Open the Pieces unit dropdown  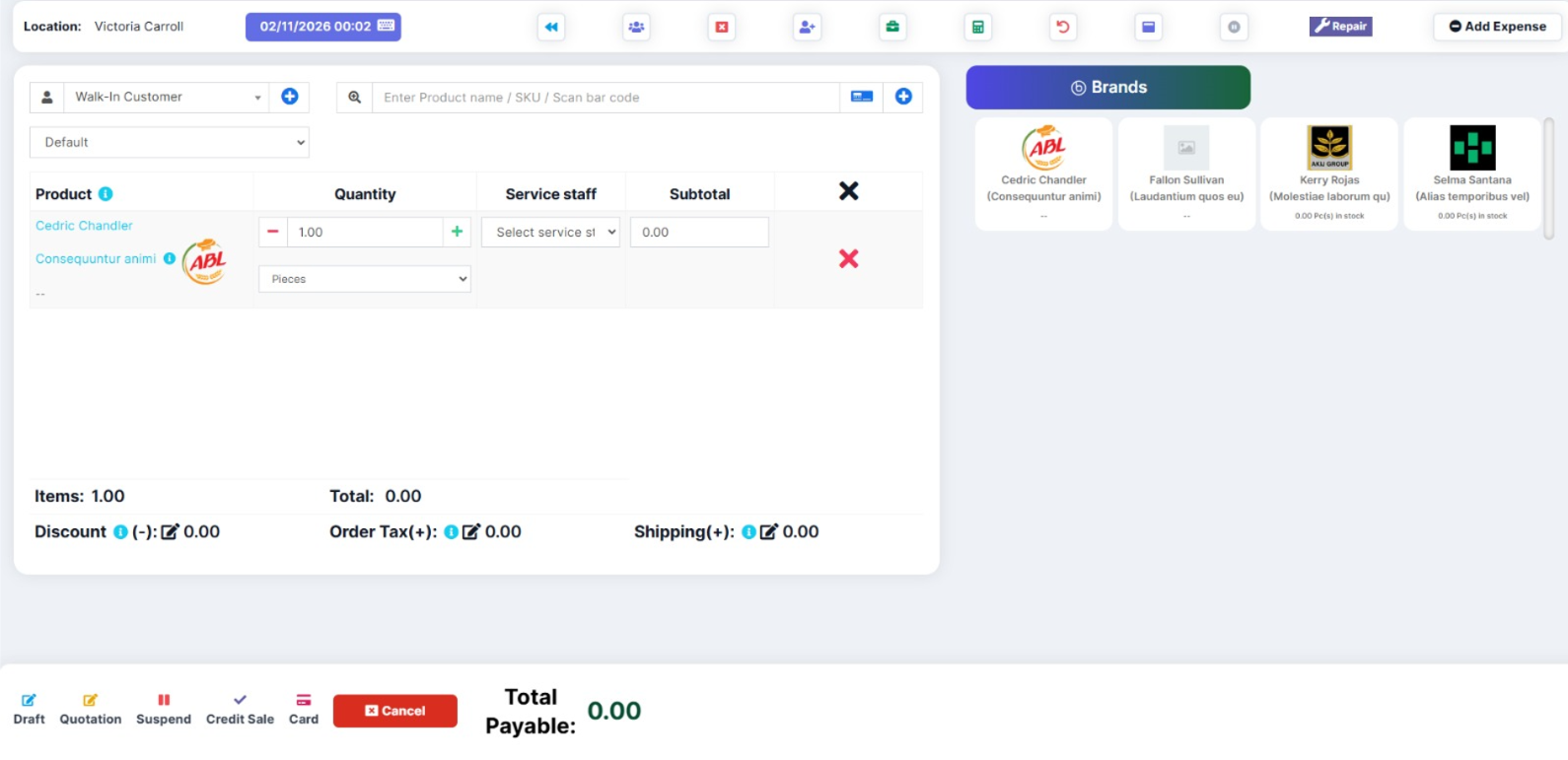click(365, 279)
